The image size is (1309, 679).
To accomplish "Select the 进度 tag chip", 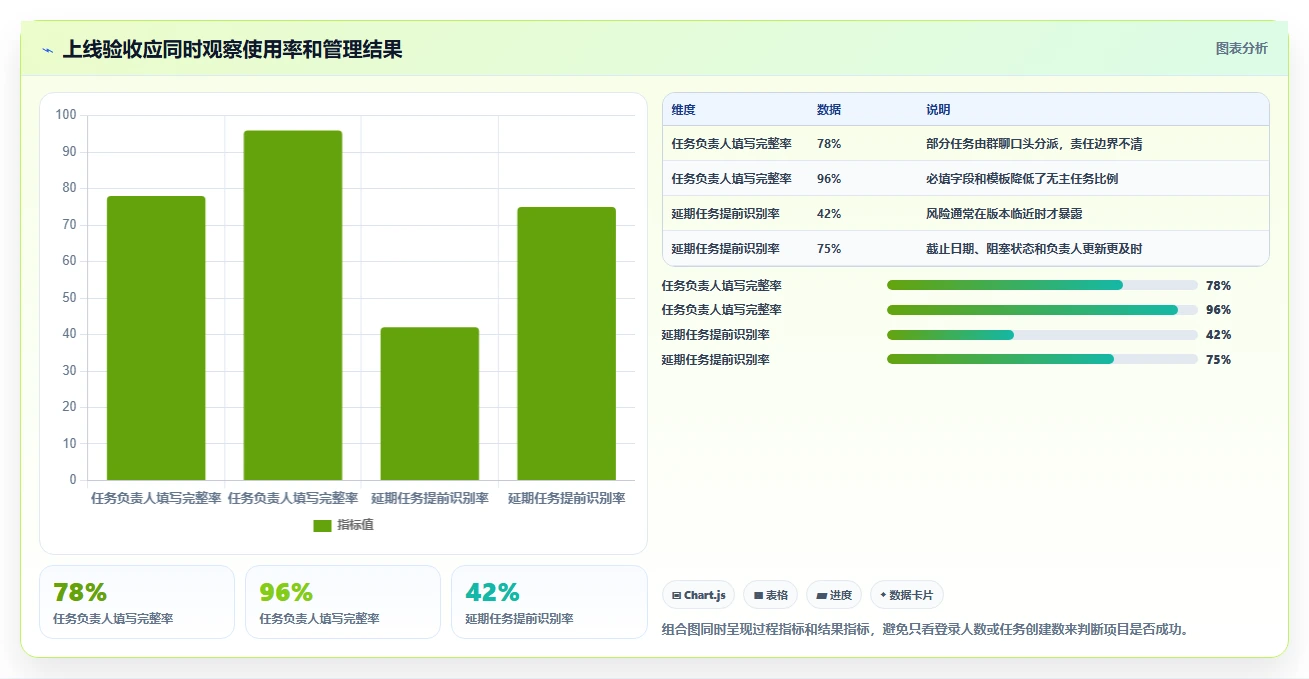I will click(x=834, y=595).
